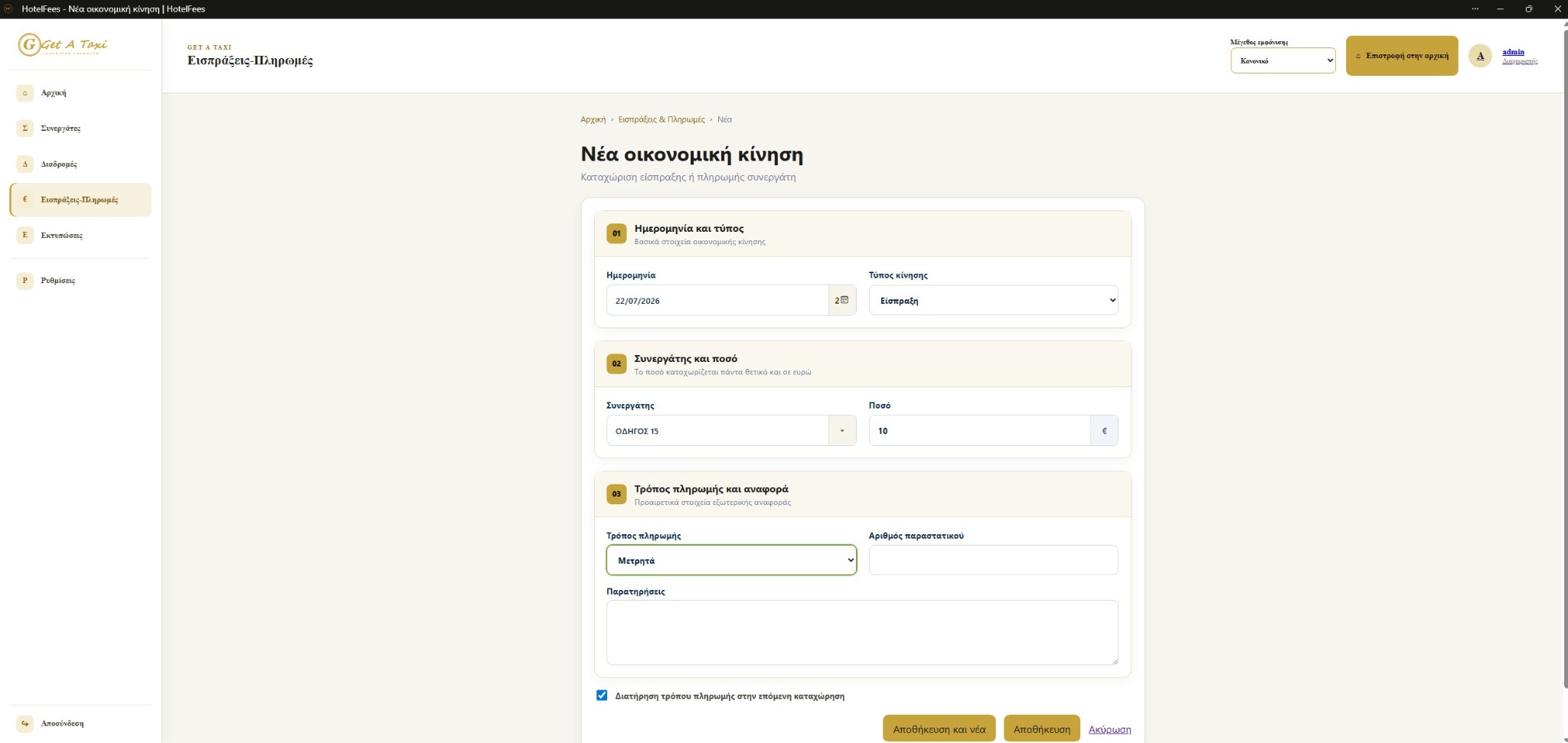Click the admin avatar icon
This screenshot has width=1568, height=743.
pyautogui.click(x=1480, y=56)
